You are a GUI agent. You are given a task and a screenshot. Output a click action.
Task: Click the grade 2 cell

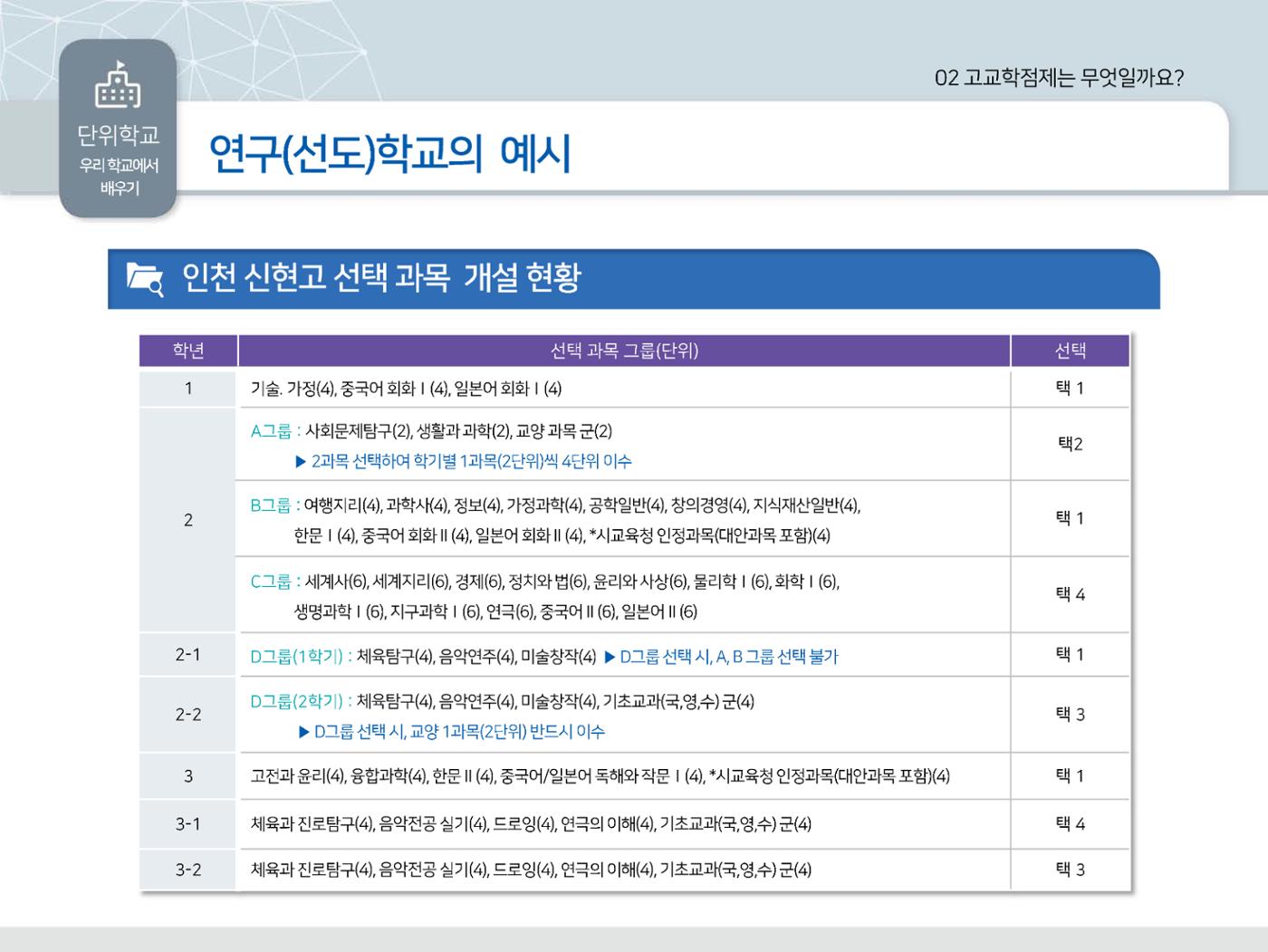[x=188, y=520]
